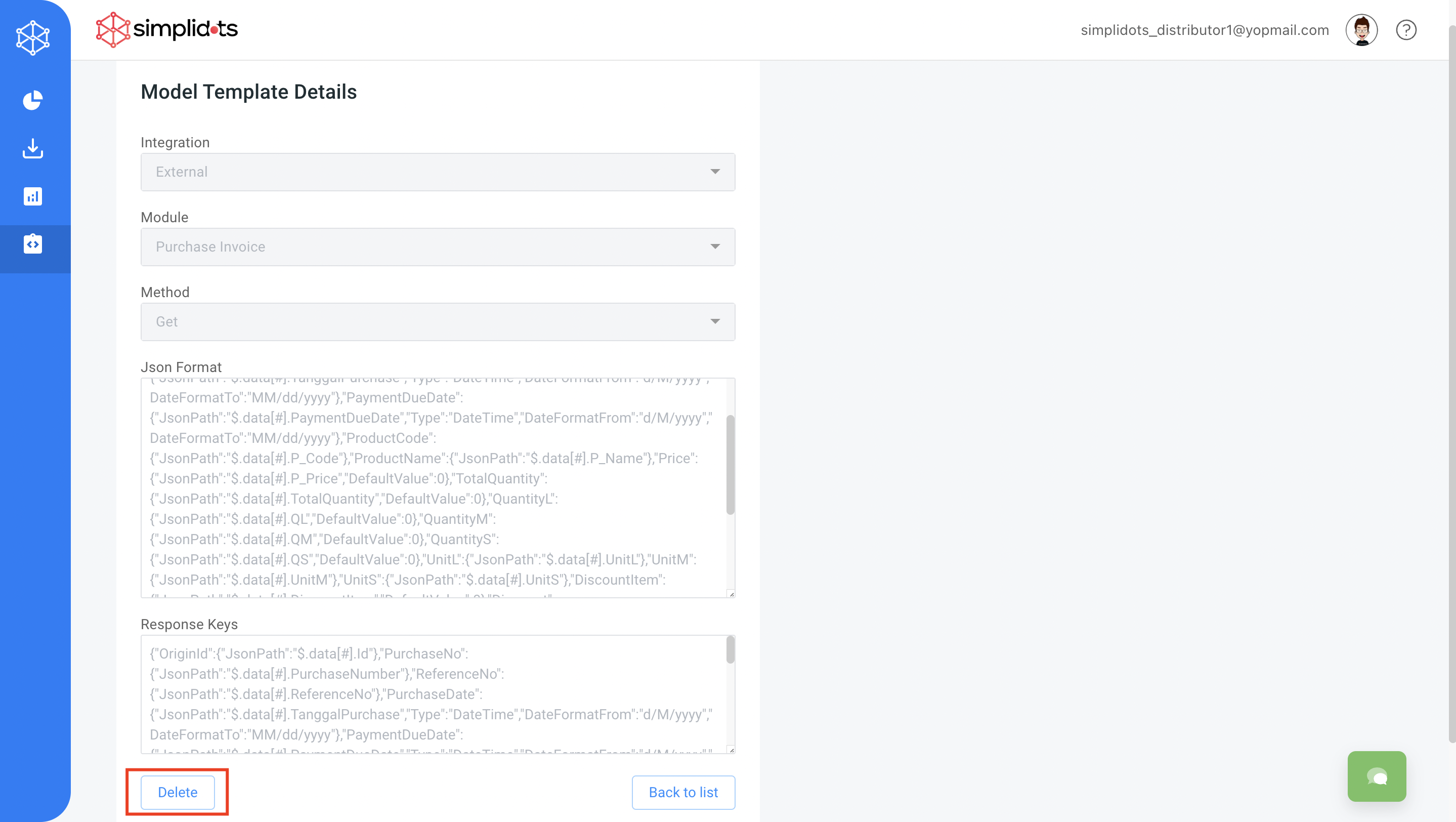Click the Response Keys scrollbar thumb

(x=730, y=649)
